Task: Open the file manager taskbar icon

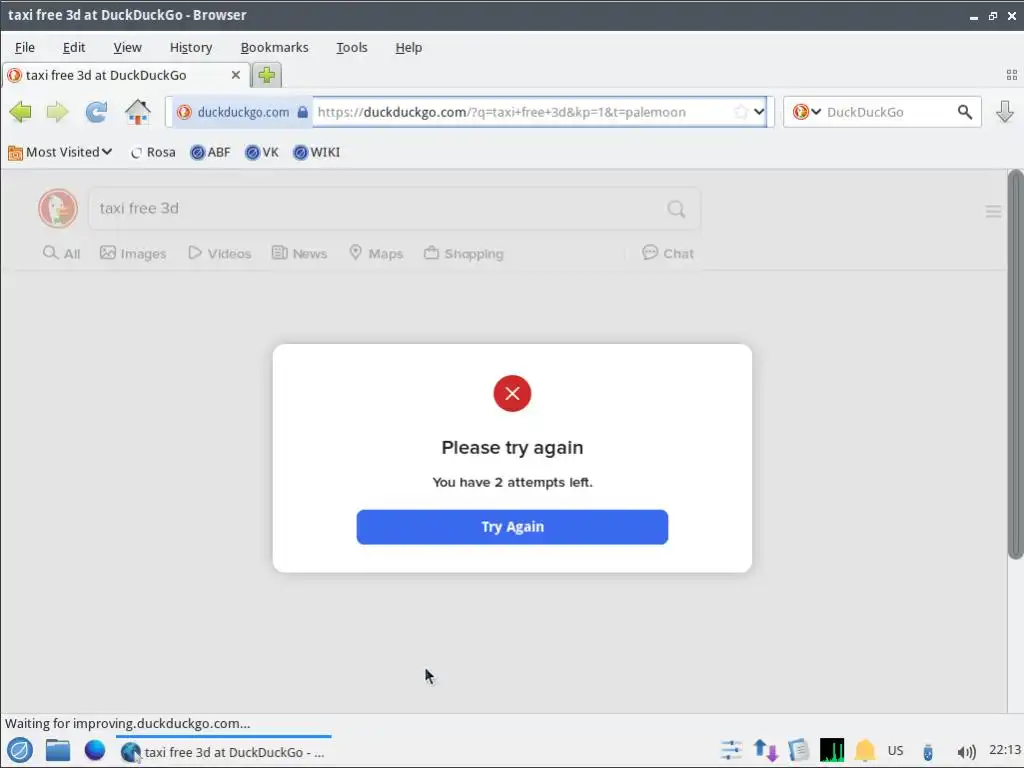Action: [57, 750]
